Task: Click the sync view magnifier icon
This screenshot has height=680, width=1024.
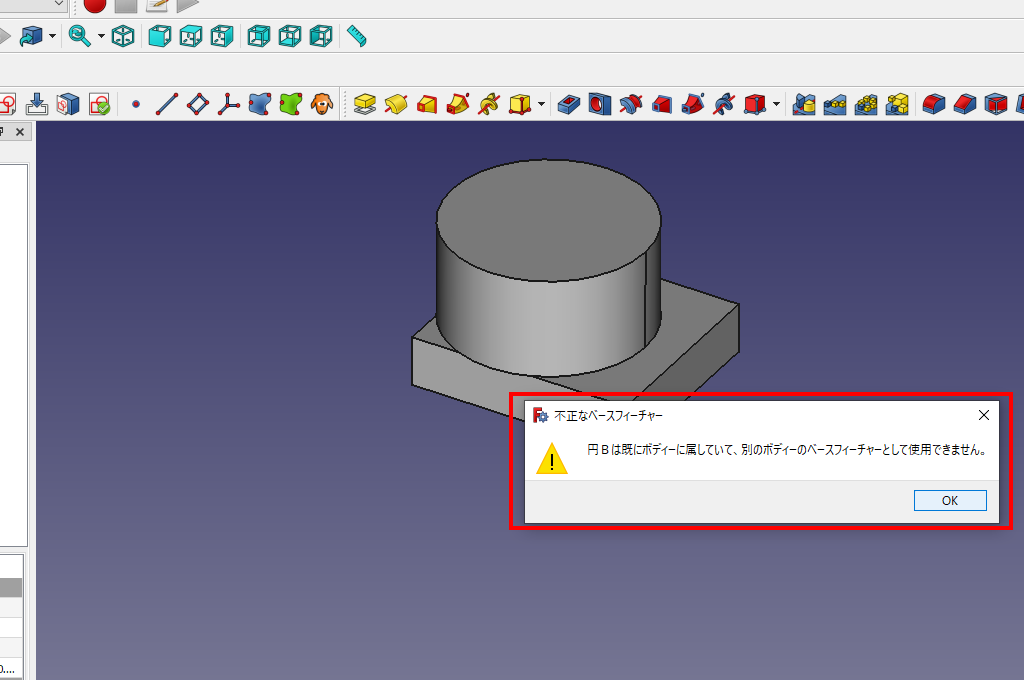Action: [x=79, y=36]
